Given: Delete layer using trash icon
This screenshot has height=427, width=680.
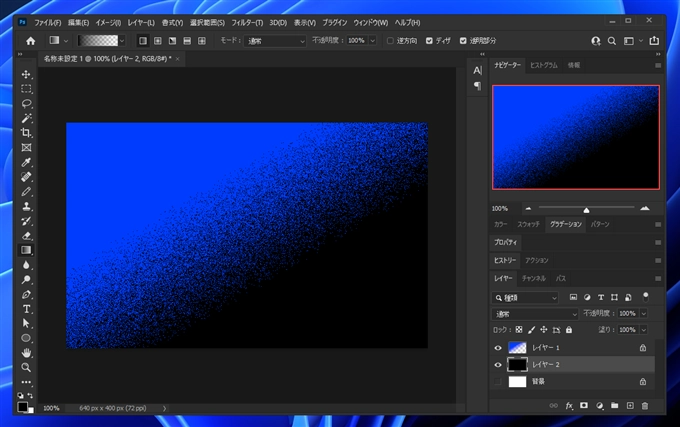Looking at the screenshot, I should tap(645, 406).
